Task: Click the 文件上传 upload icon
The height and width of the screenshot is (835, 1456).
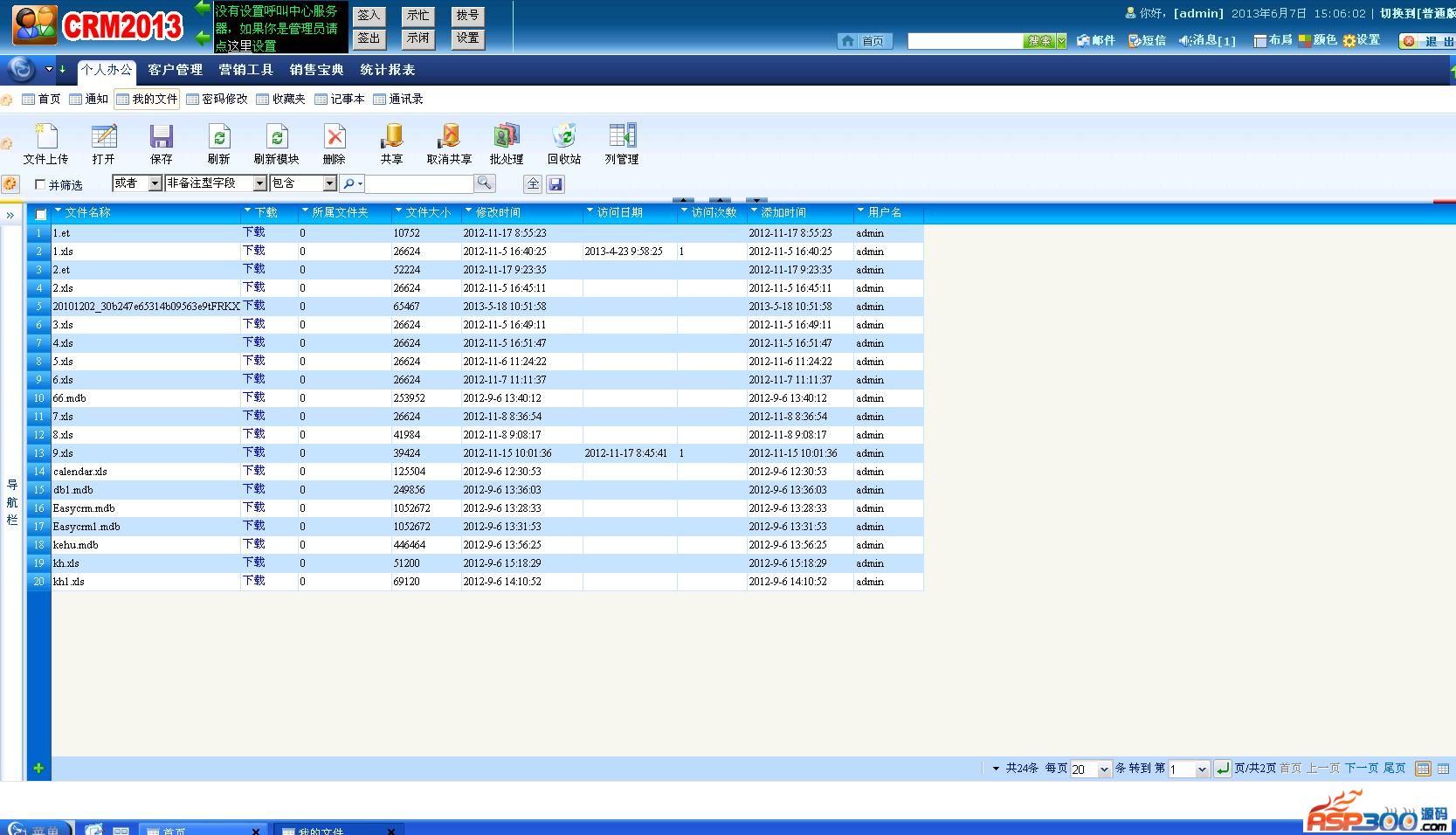Action: point(45,137)
